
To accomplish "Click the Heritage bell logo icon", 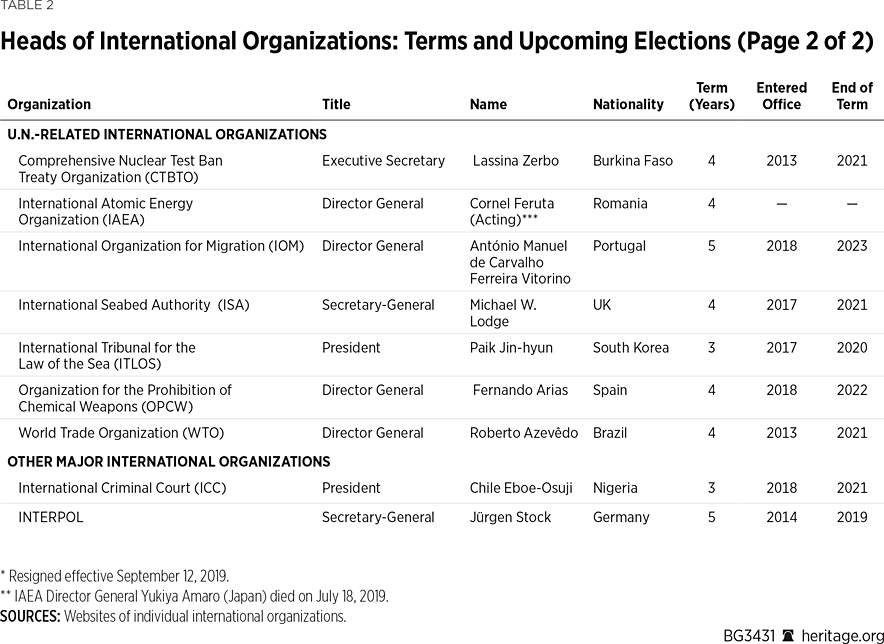I will tap(788, 635).
